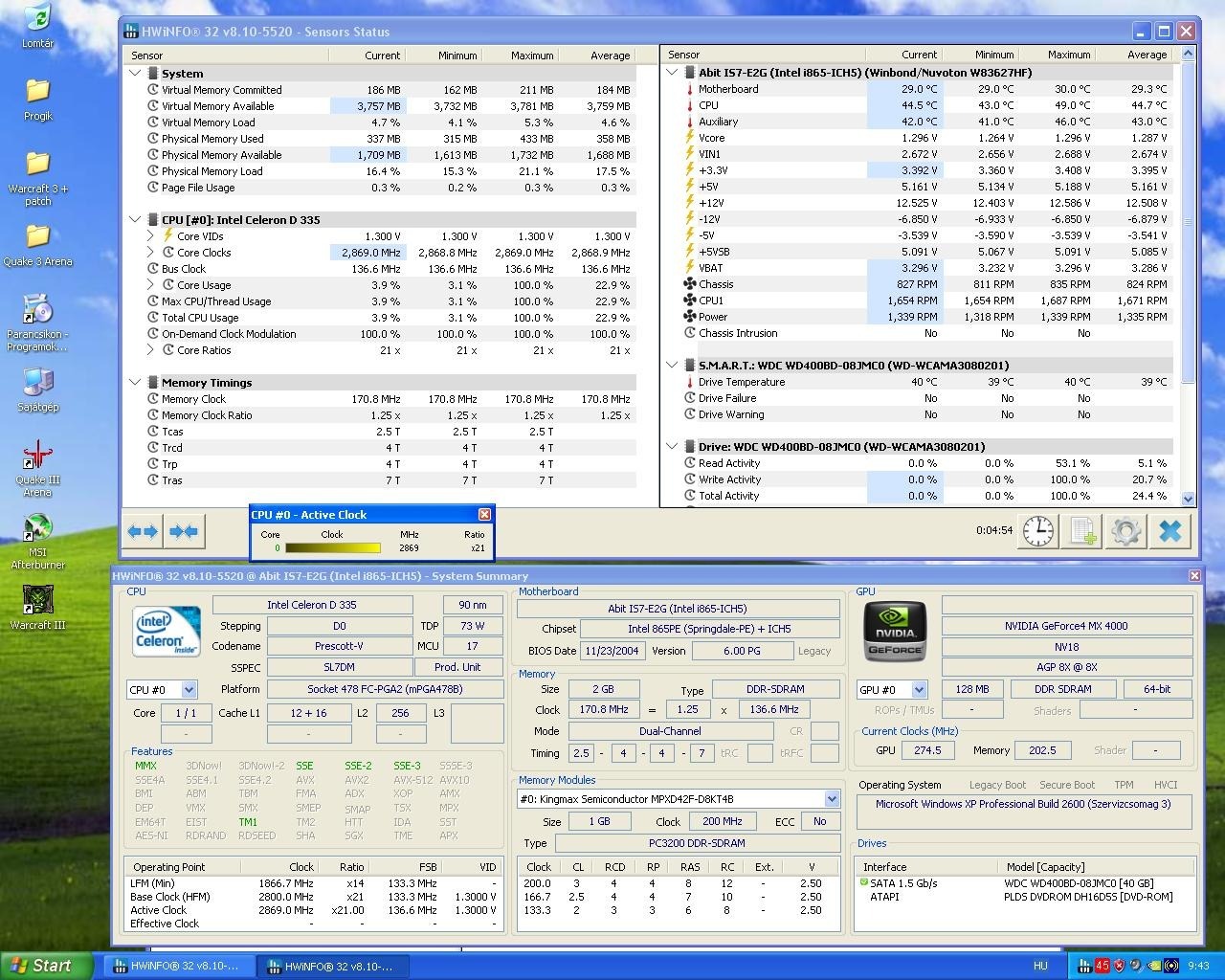Click the Intel Celeron D 335 name field
Image resolution: width=1225 pixels, height=980 pixels.
tap(312, 605)
